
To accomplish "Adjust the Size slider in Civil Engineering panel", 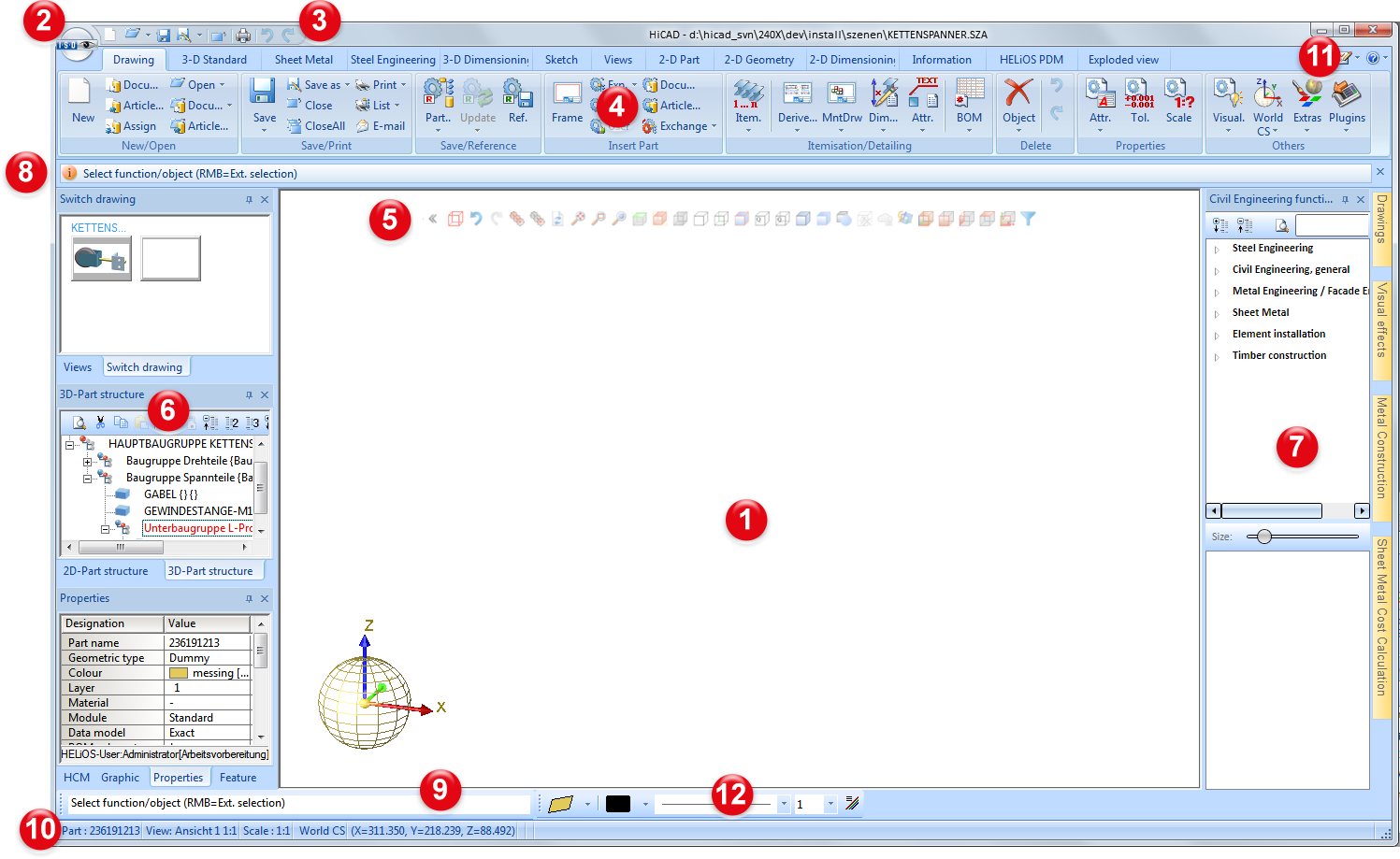I will click(1264, 537).
